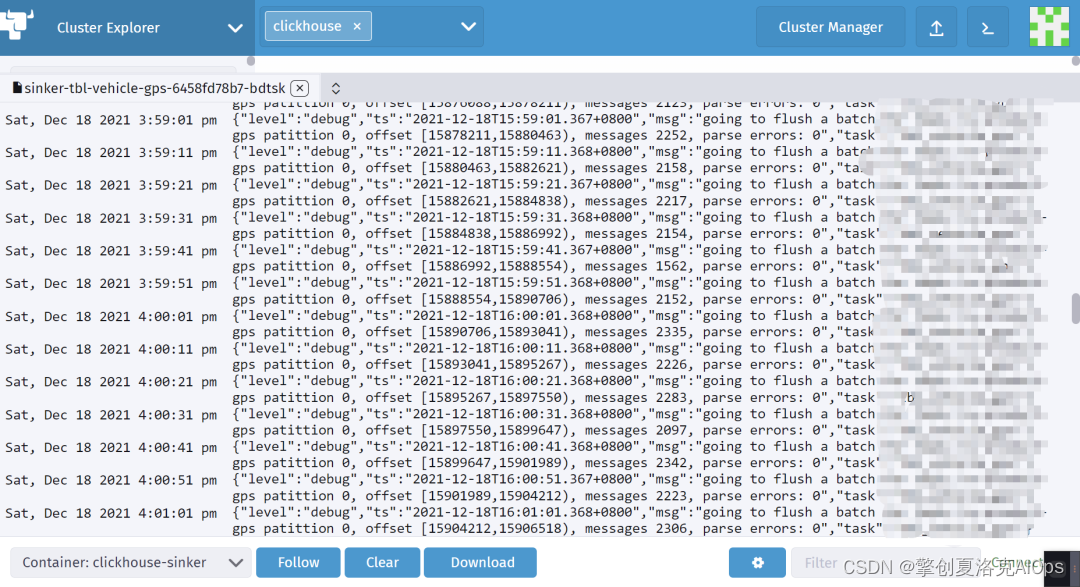Open the kubectl shell icon

[x=987, y=27]
